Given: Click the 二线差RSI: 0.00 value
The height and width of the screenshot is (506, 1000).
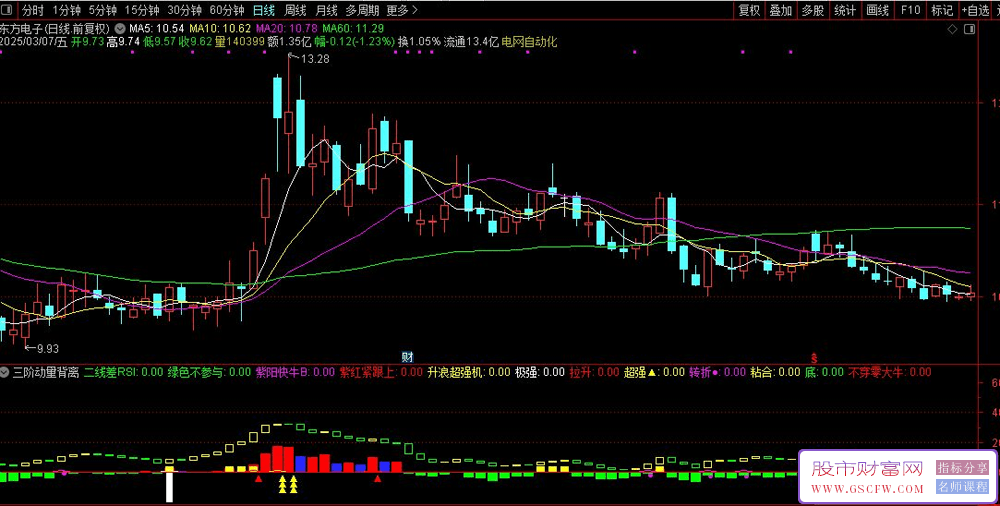Looking at the screenshot, I should click(123, 372).
